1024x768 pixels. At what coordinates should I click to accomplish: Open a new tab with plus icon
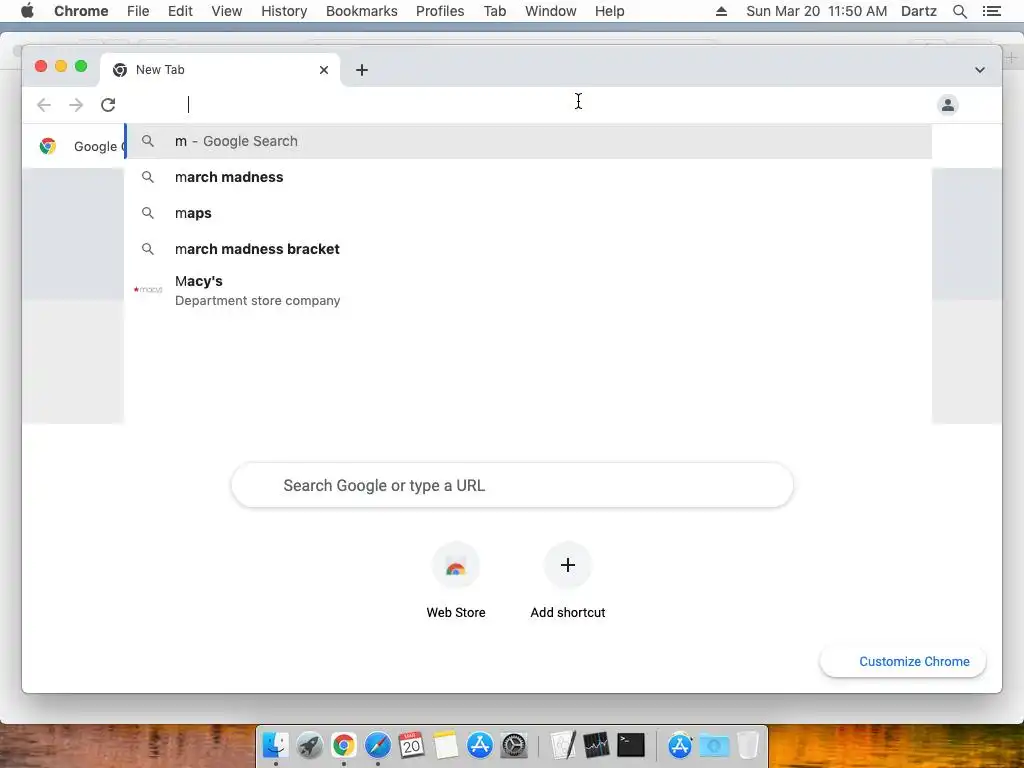click(x=362, y=70)
